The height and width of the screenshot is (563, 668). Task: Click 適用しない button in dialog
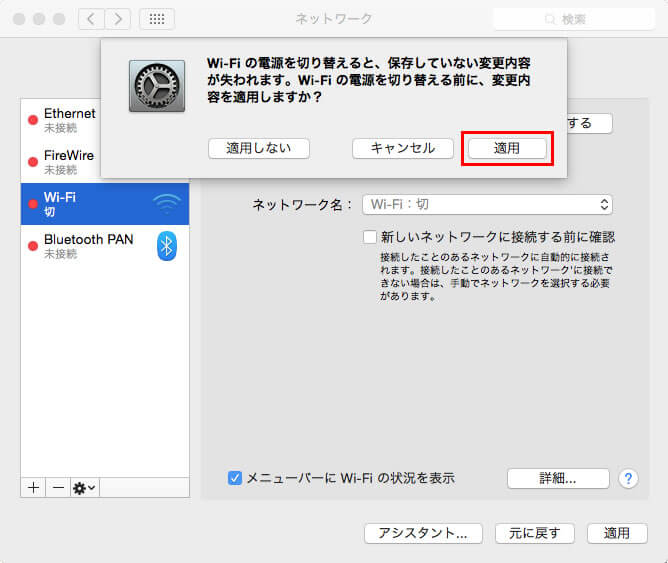tap(259, 148)
